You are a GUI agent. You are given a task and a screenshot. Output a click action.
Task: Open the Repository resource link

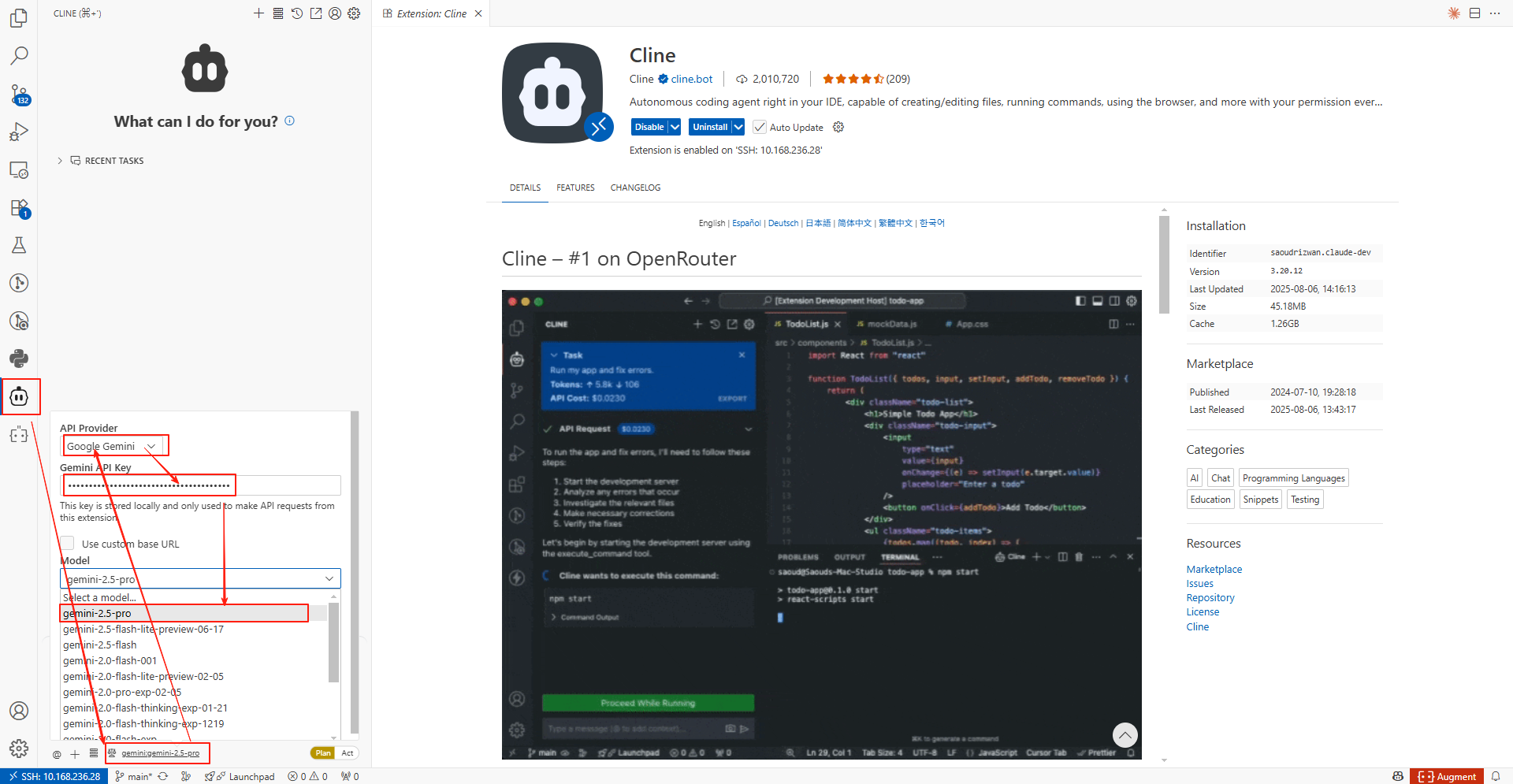click(1210, 597)
